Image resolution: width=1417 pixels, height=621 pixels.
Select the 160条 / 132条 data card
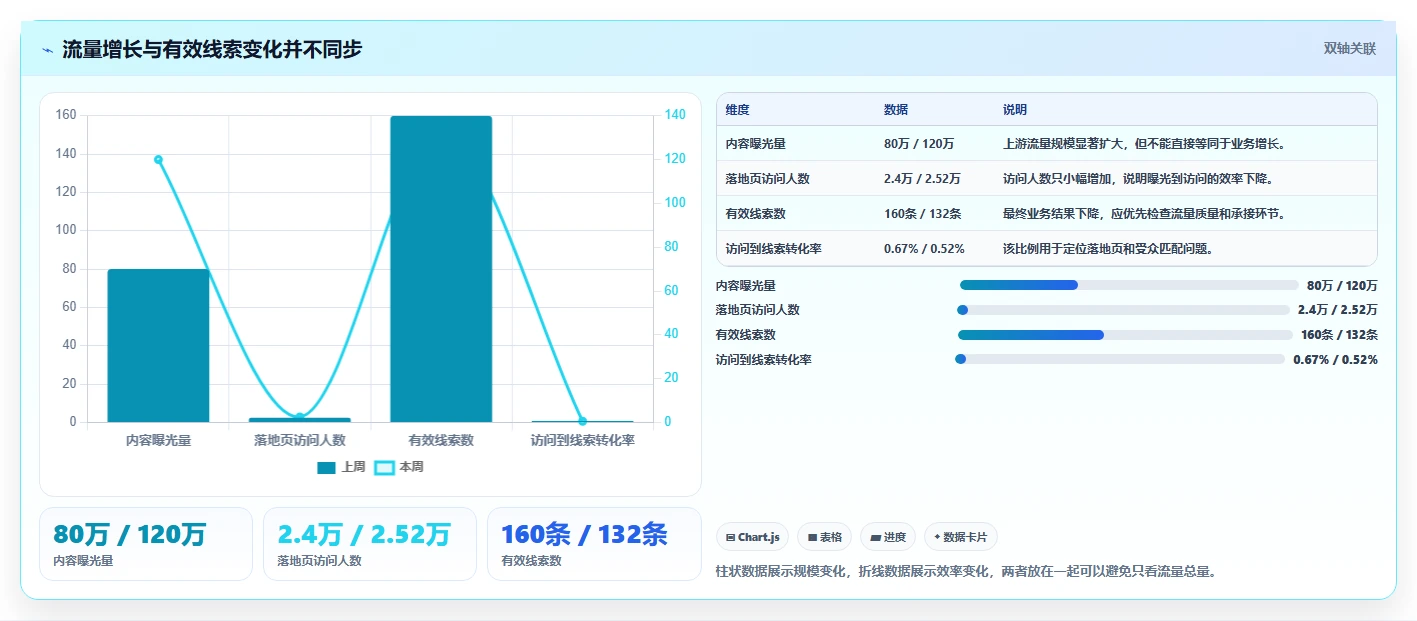point(594,544)
